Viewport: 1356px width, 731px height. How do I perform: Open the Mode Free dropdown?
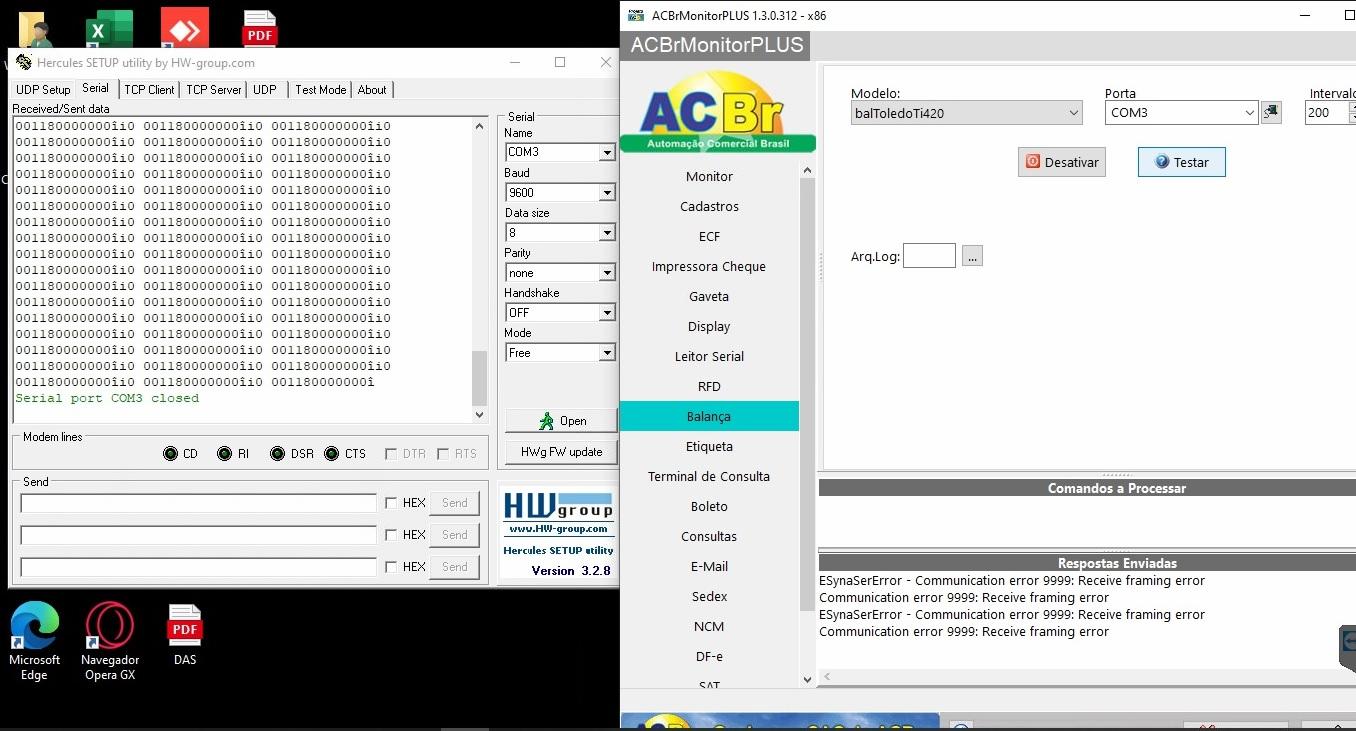606,353
